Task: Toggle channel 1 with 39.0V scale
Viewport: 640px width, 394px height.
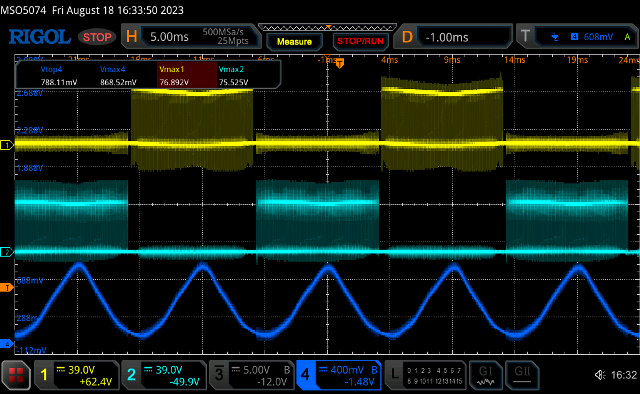Action: click(x=76, y=375)
